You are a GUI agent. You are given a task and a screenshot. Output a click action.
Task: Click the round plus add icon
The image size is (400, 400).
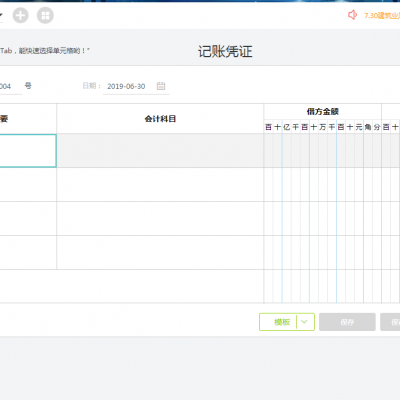(21, 15)
